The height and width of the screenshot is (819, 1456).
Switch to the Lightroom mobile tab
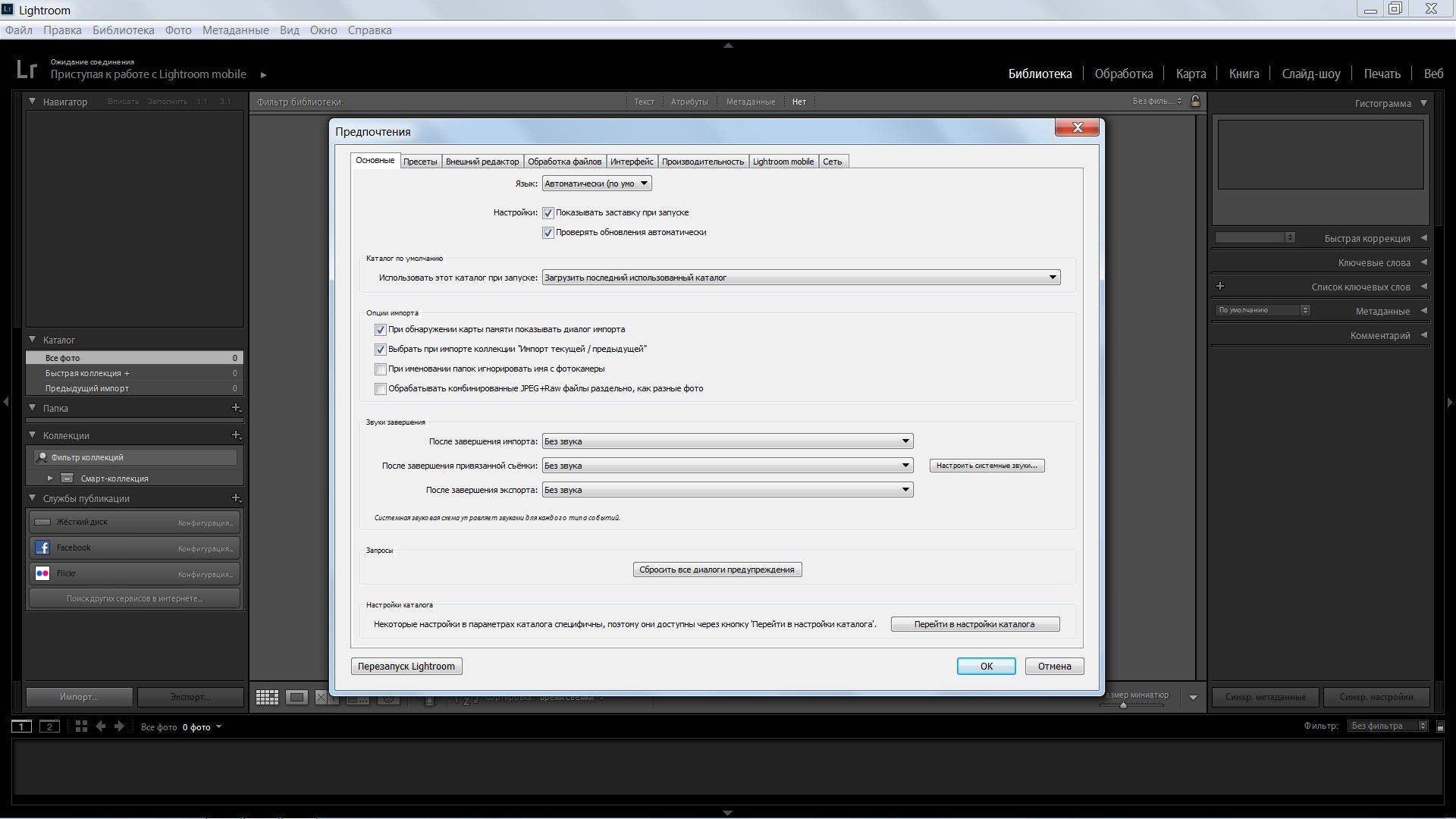coord(783,162)
